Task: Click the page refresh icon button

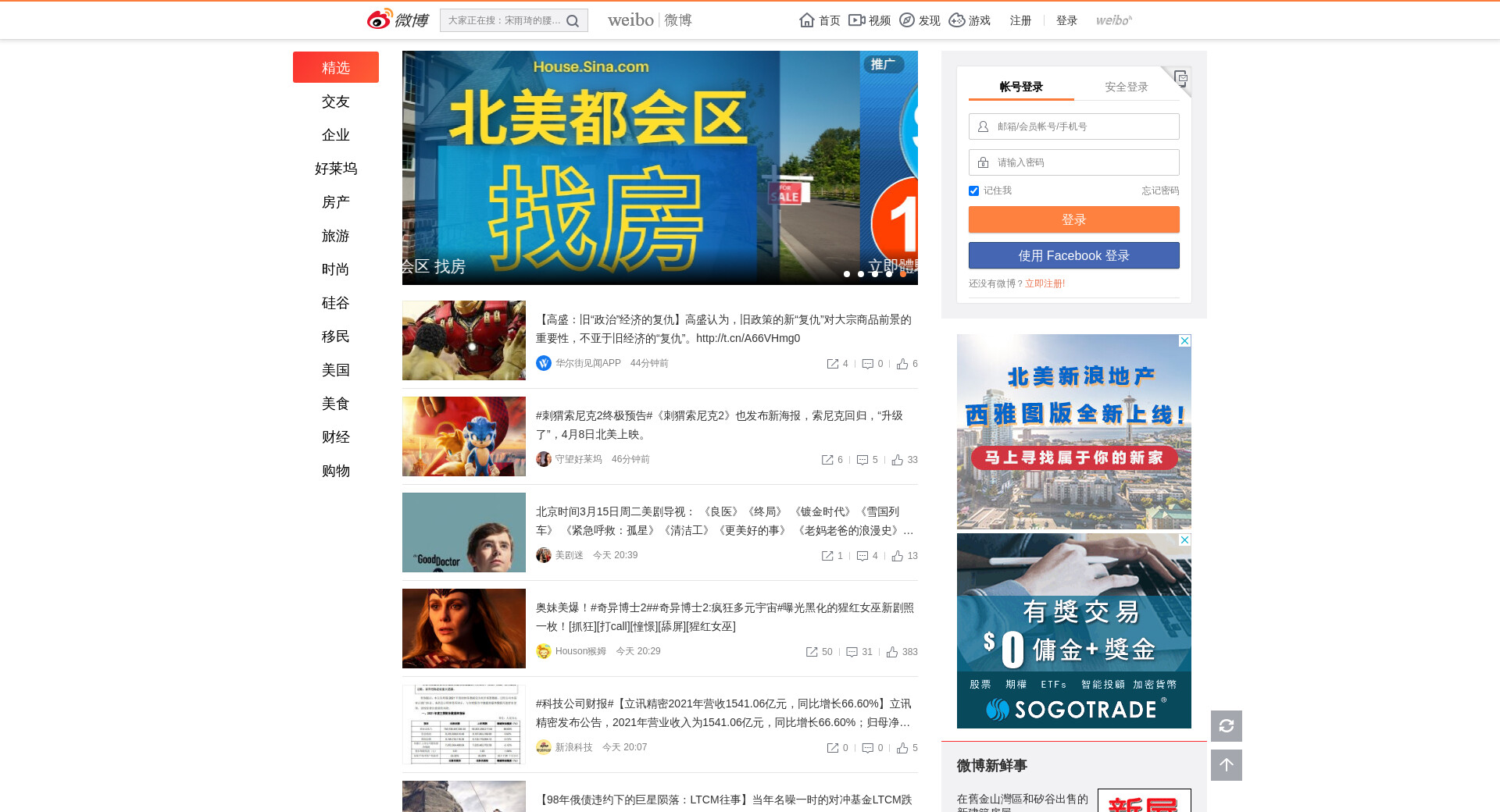Action: [x=1226, y=726]
